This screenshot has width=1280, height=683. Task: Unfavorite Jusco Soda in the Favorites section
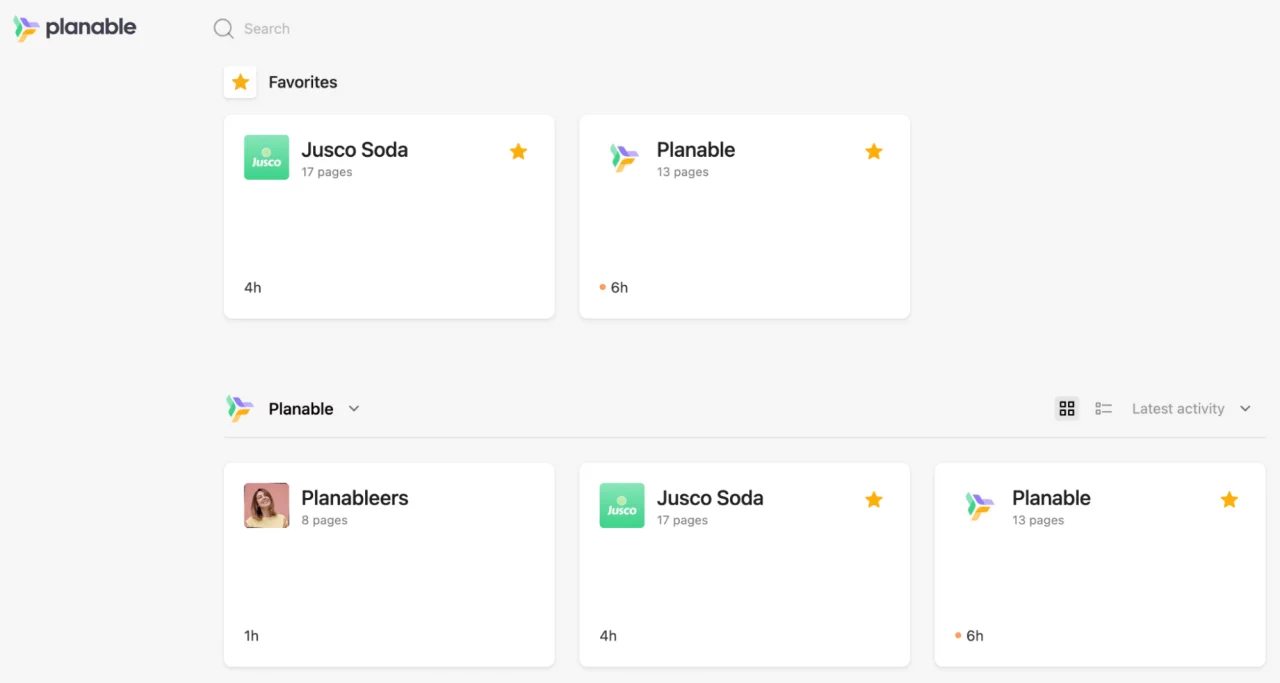point(518,151)
